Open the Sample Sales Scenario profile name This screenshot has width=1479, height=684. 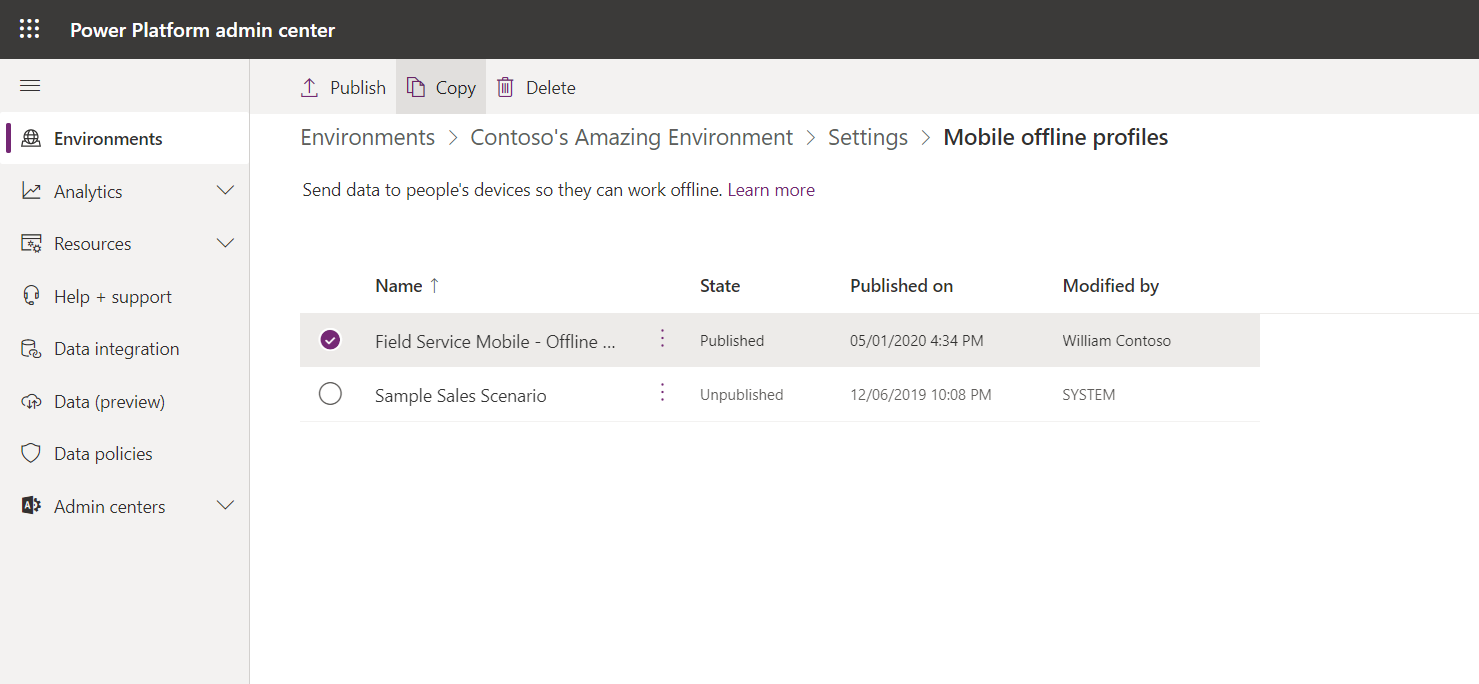pyautogui.click(x=461, y=396)
